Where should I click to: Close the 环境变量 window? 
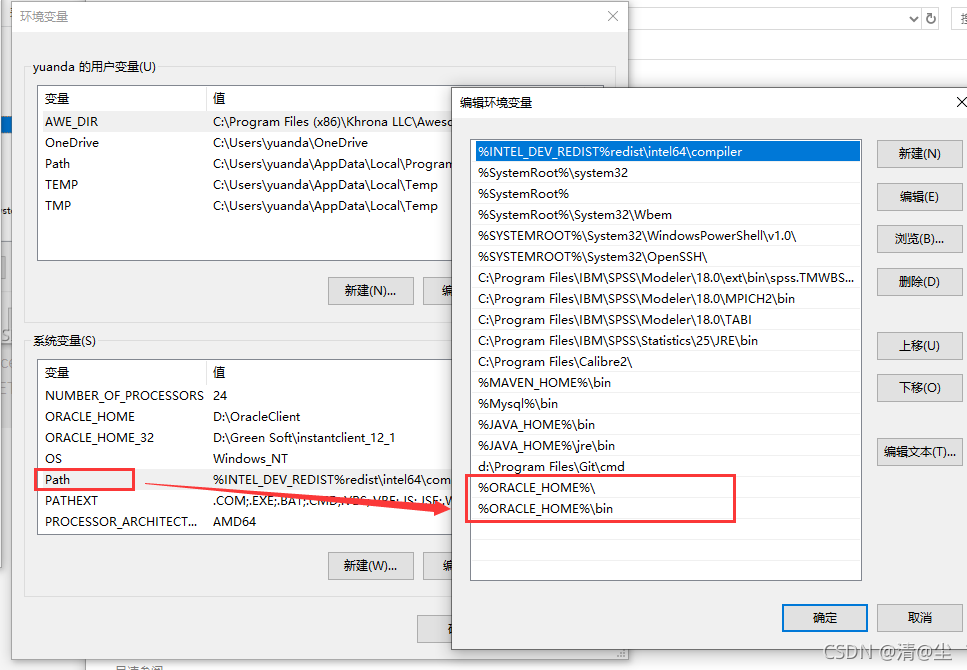pyautogui.click(x=612, y=16)
